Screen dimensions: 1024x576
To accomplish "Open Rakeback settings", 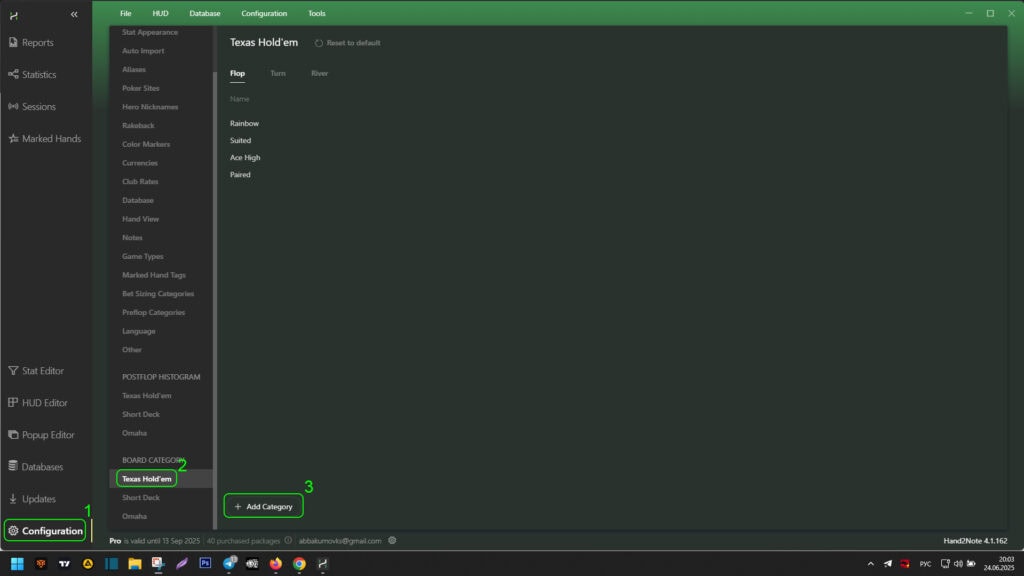I will 138,125.
